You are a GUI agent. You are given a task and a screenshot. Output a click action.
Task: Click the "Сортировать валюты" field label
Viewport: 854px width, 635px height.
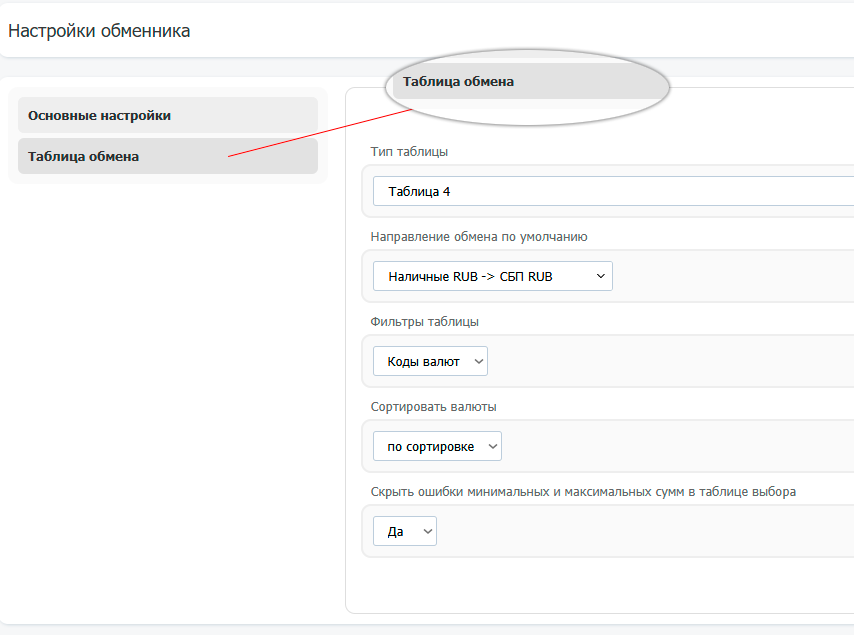click(433, 407)
